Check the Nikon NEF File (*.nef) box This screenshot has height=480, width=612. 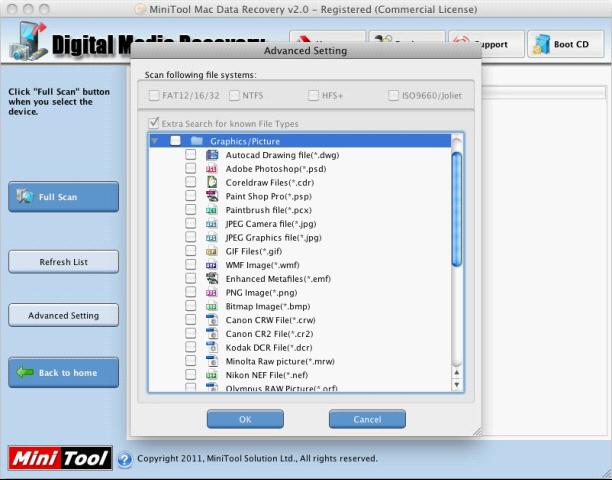190,374
